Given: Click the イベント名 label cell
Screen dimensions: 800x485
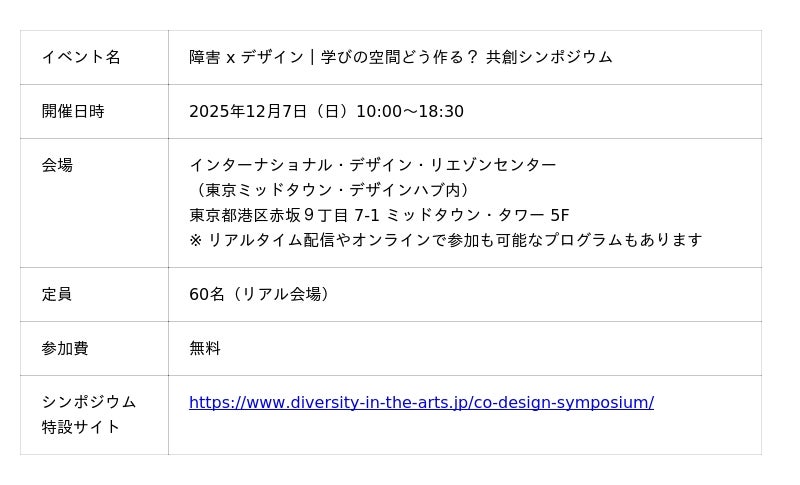Looking at the screenshot, I should click(81, 57).
